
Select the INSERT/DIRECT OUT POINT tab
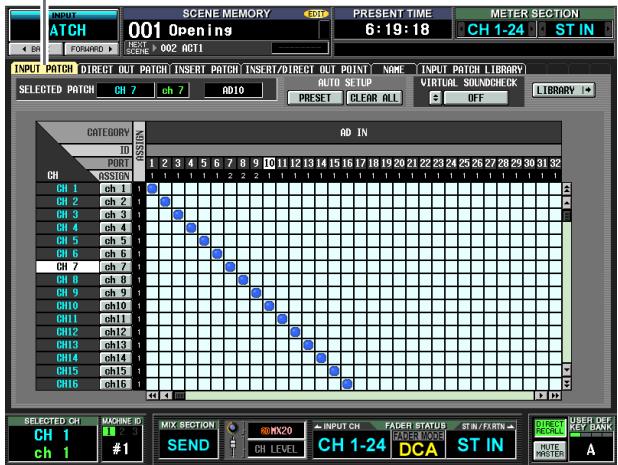[306, 69]
